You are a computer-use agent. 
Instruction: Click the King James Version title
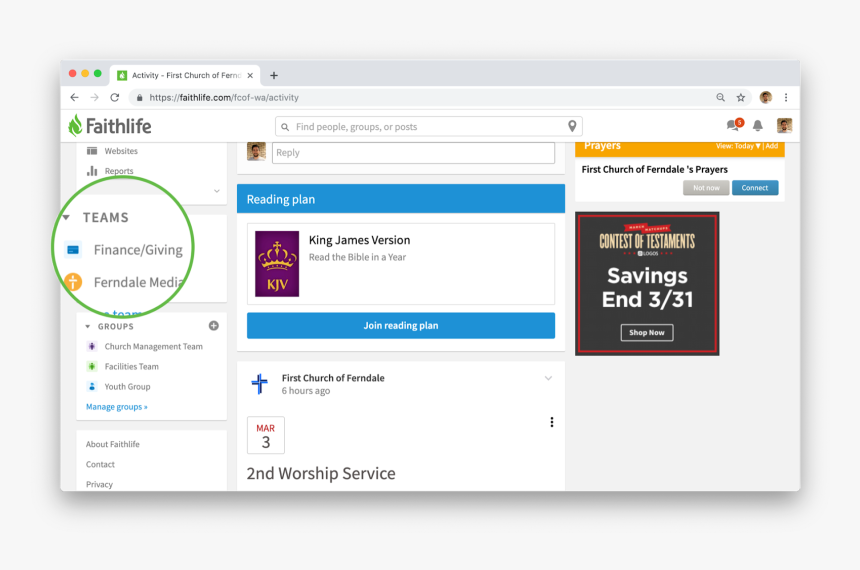click(x=359, y=240)
